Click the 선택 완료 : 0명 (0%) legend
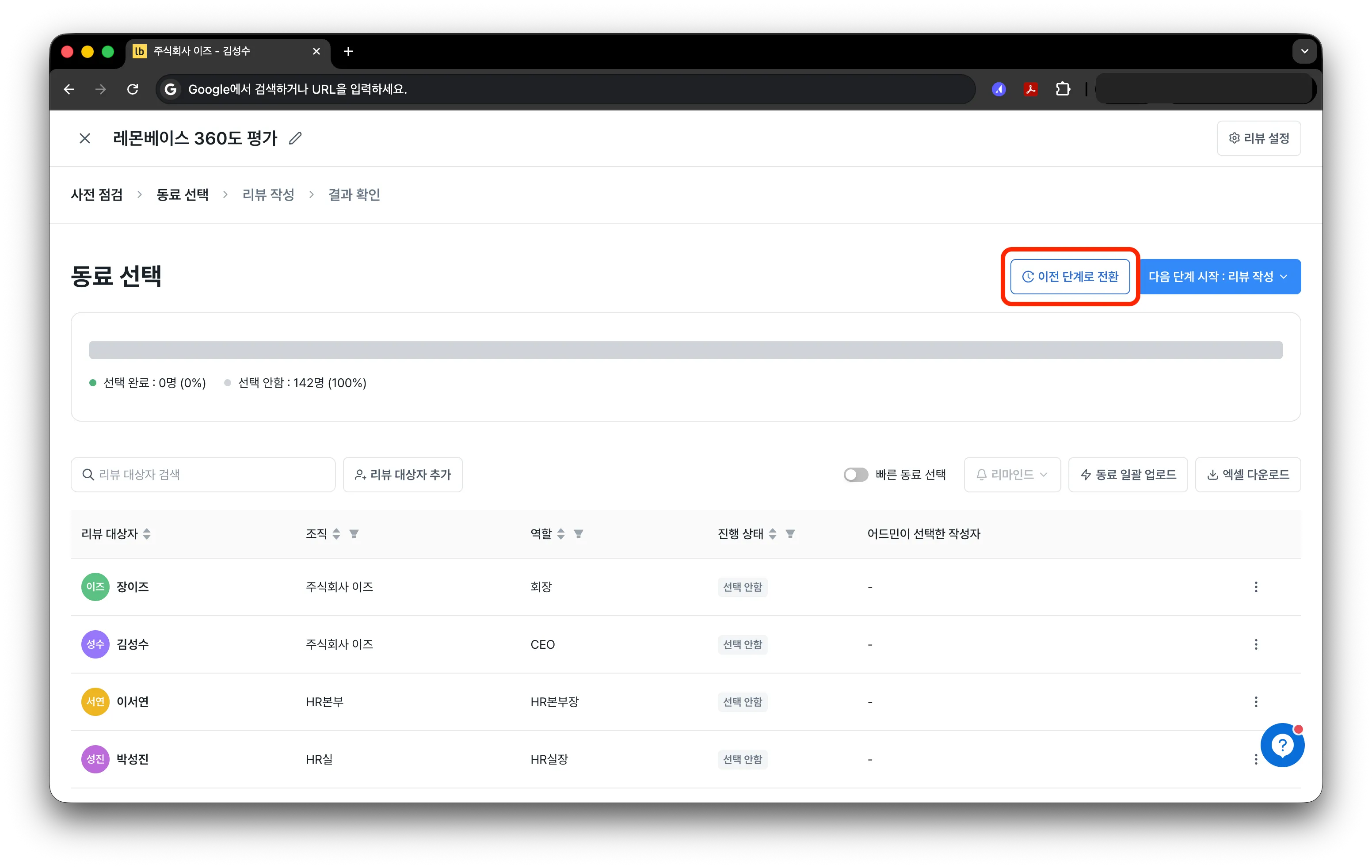Viewport: 1372px width, 868px height. point(148,383)
